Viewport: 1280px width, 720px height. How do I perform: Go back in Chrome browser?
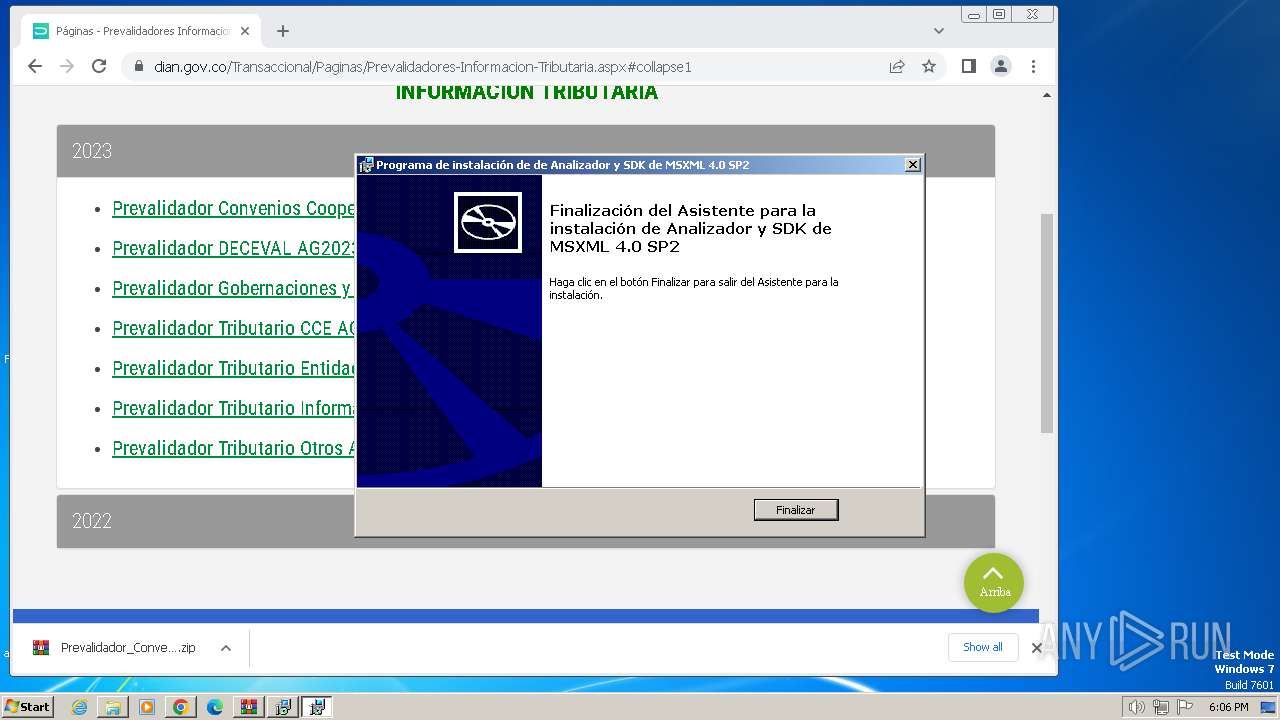[35, 66]
